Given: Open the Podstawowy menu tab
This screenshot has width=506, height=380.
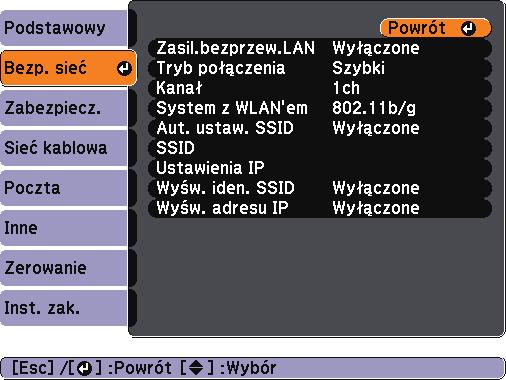Looking at the screenshot, I should pyautogui.click(x=64, y=28).
